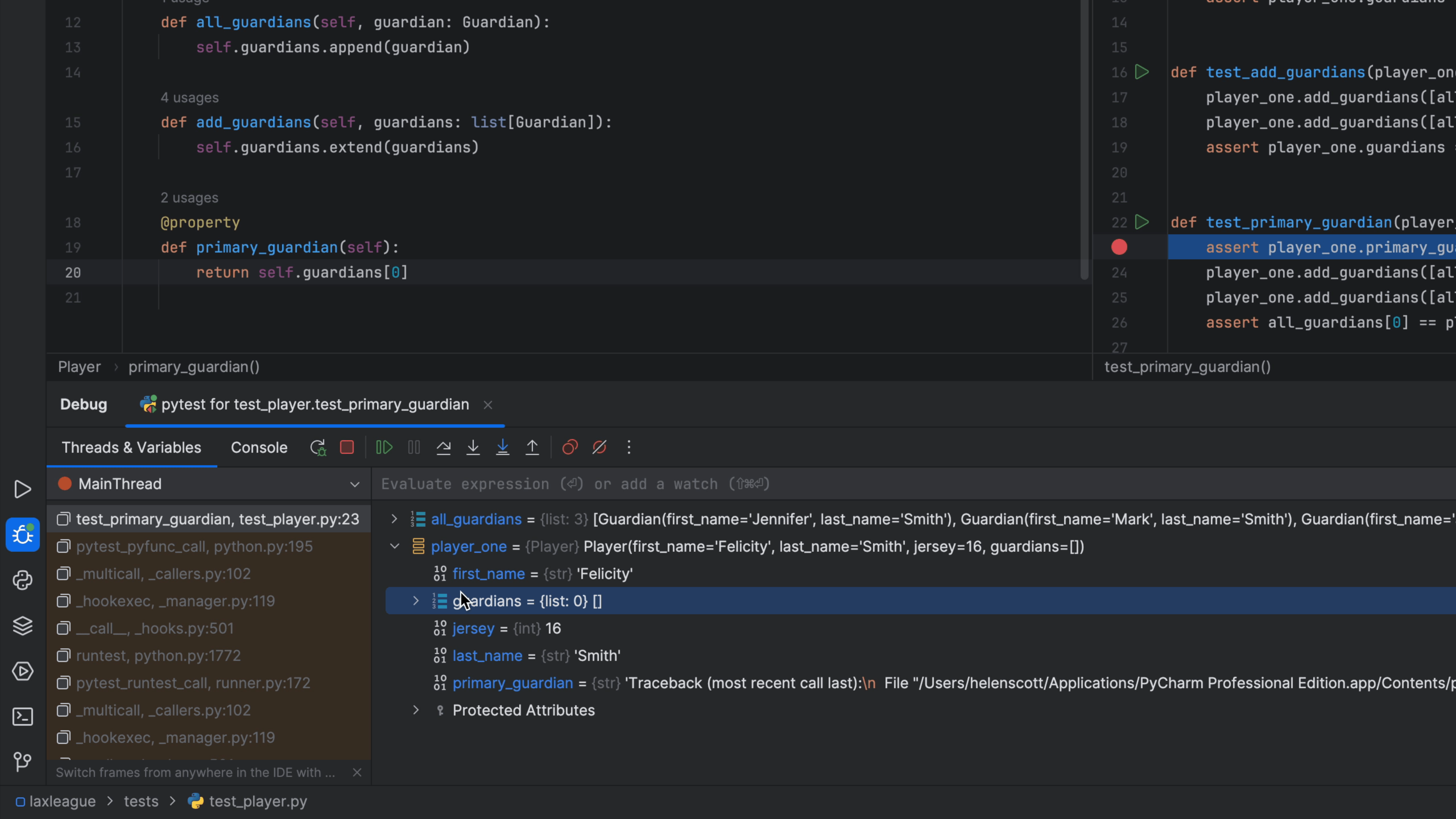Click the Step Out icon
The width and height of the screenshot is (1456, 819).
[x=532, y=448]
